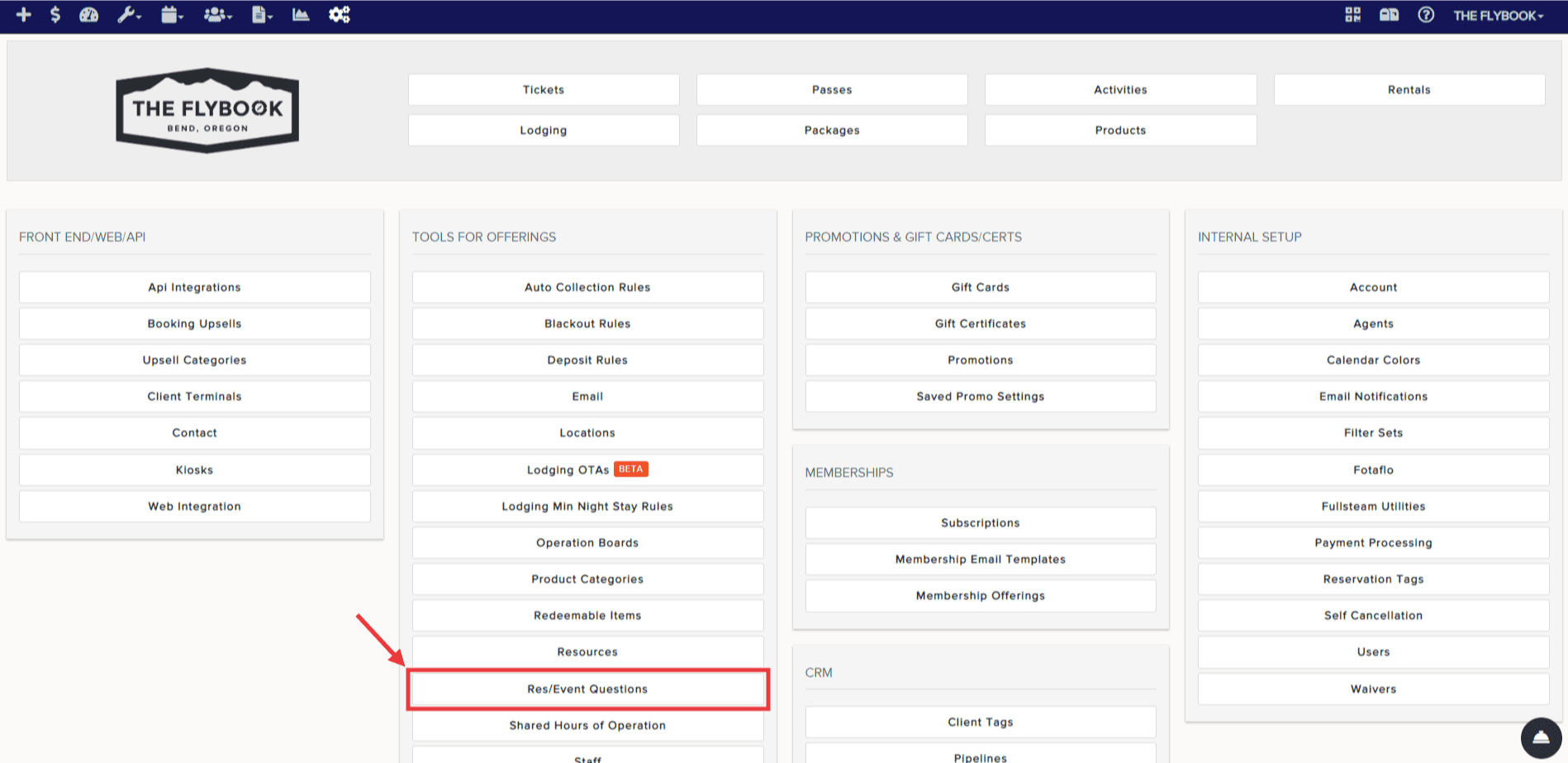This screenshot has width=1568, height=763.
Task: Open the help question mark icon
Action: tap(1426, 15)
